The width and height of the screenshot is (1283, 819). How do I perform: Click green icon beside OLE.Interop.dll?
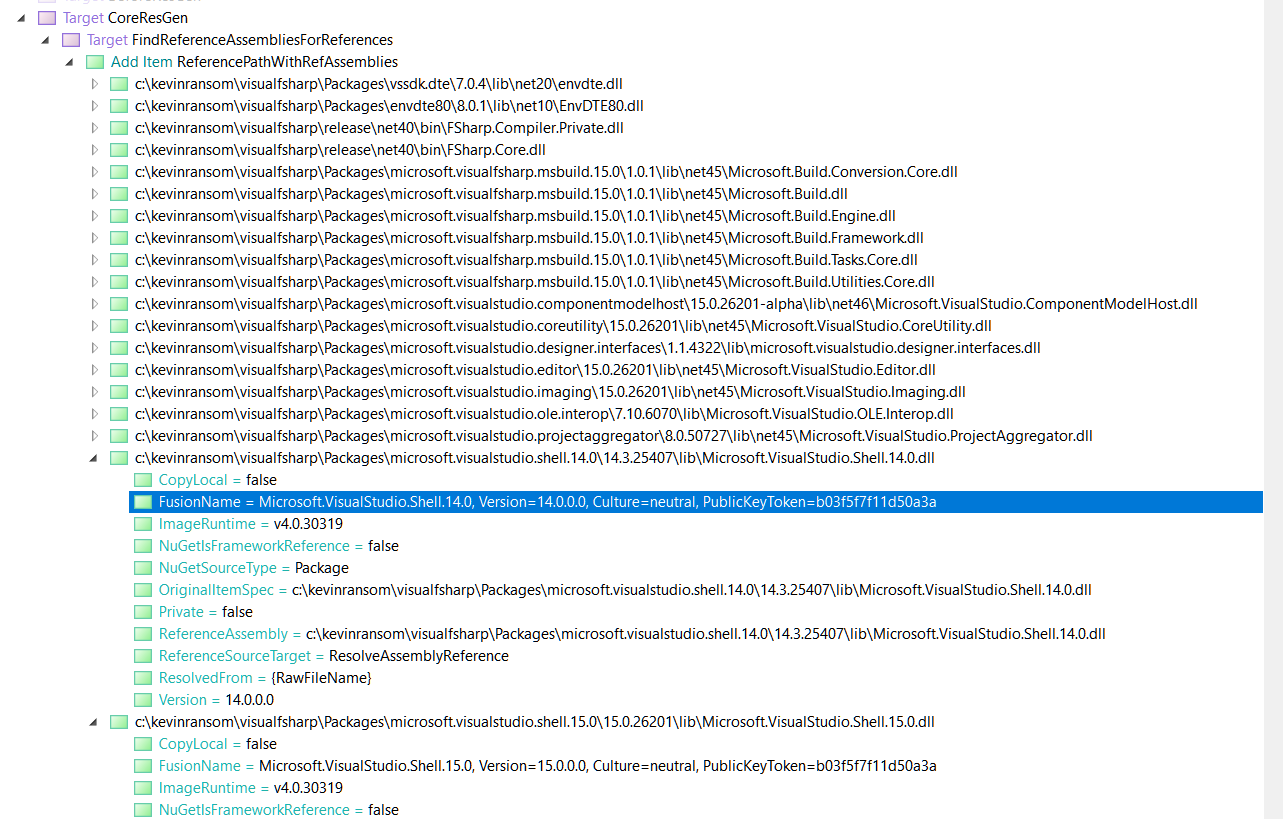tap(118, 414)
